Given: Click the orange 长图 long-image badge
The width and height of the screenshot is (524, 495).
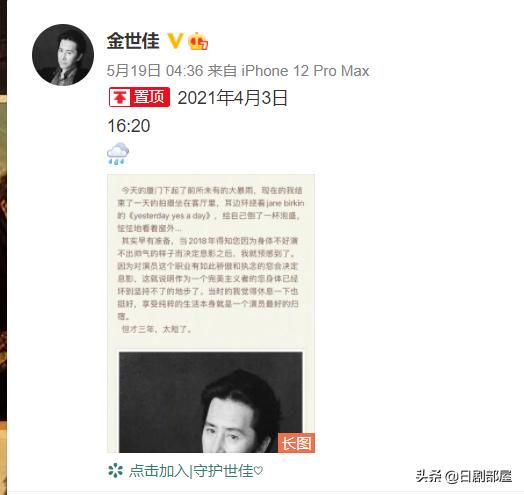Looking at the screenshot, I should click(x=296, y=443).
